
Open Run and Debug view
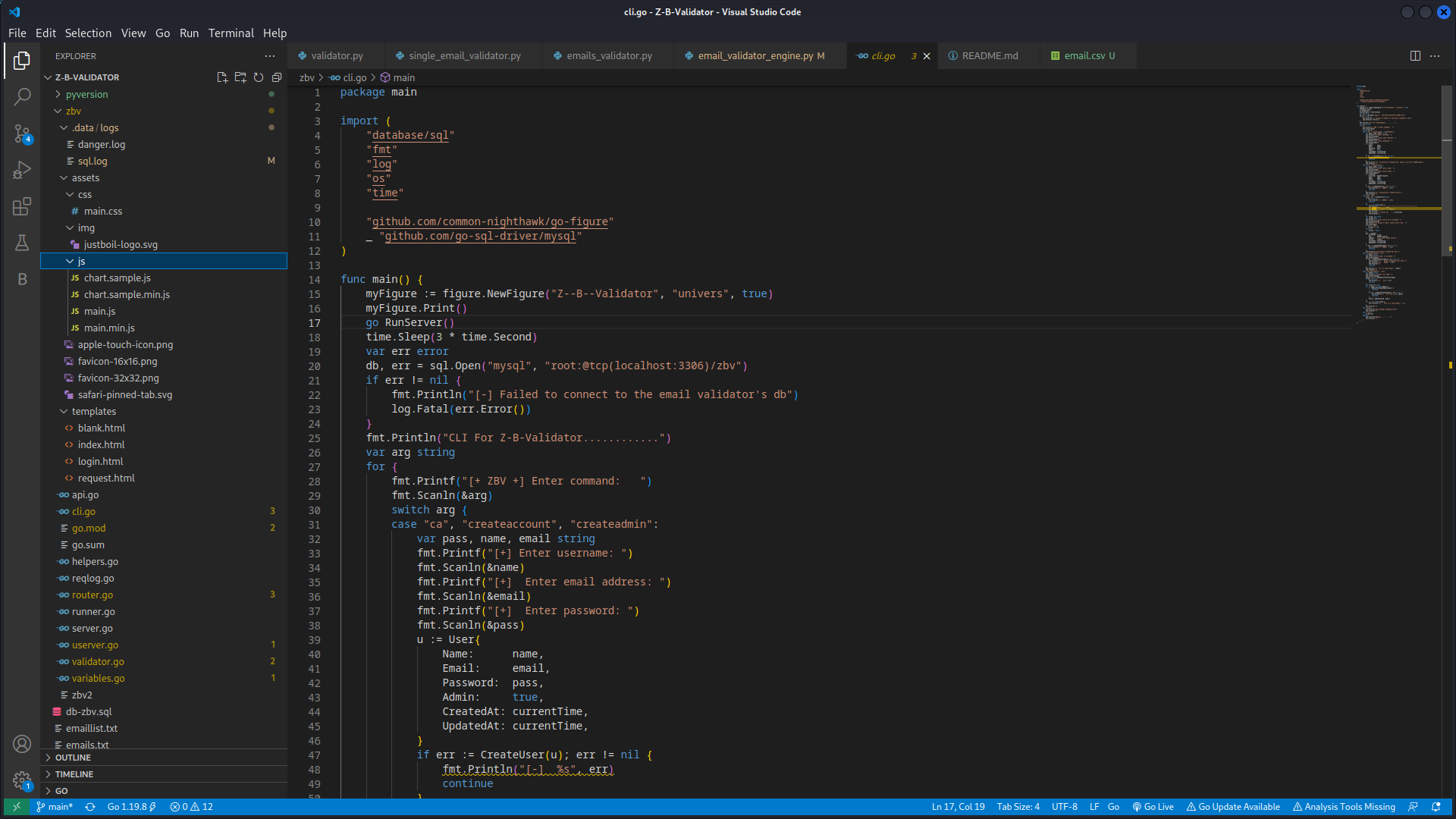point(22,170)
